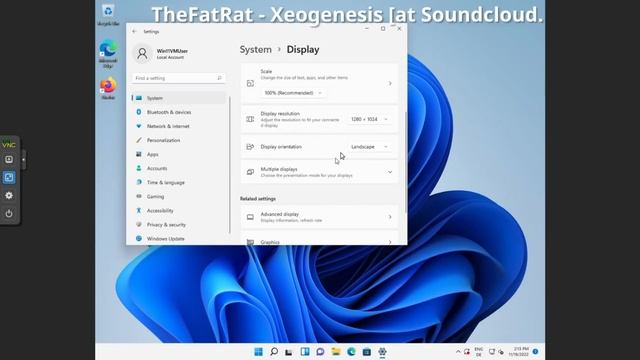Click the VNC disconnect power icon
The width and height of the screenshot is (640, 360).
[9, 213]
